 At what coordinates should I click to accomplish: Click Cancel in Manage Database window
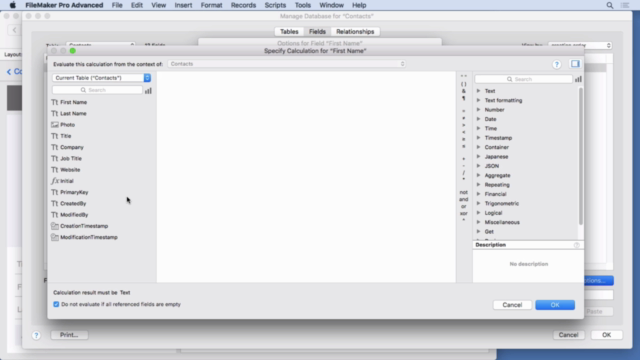(x=568, y=335)
